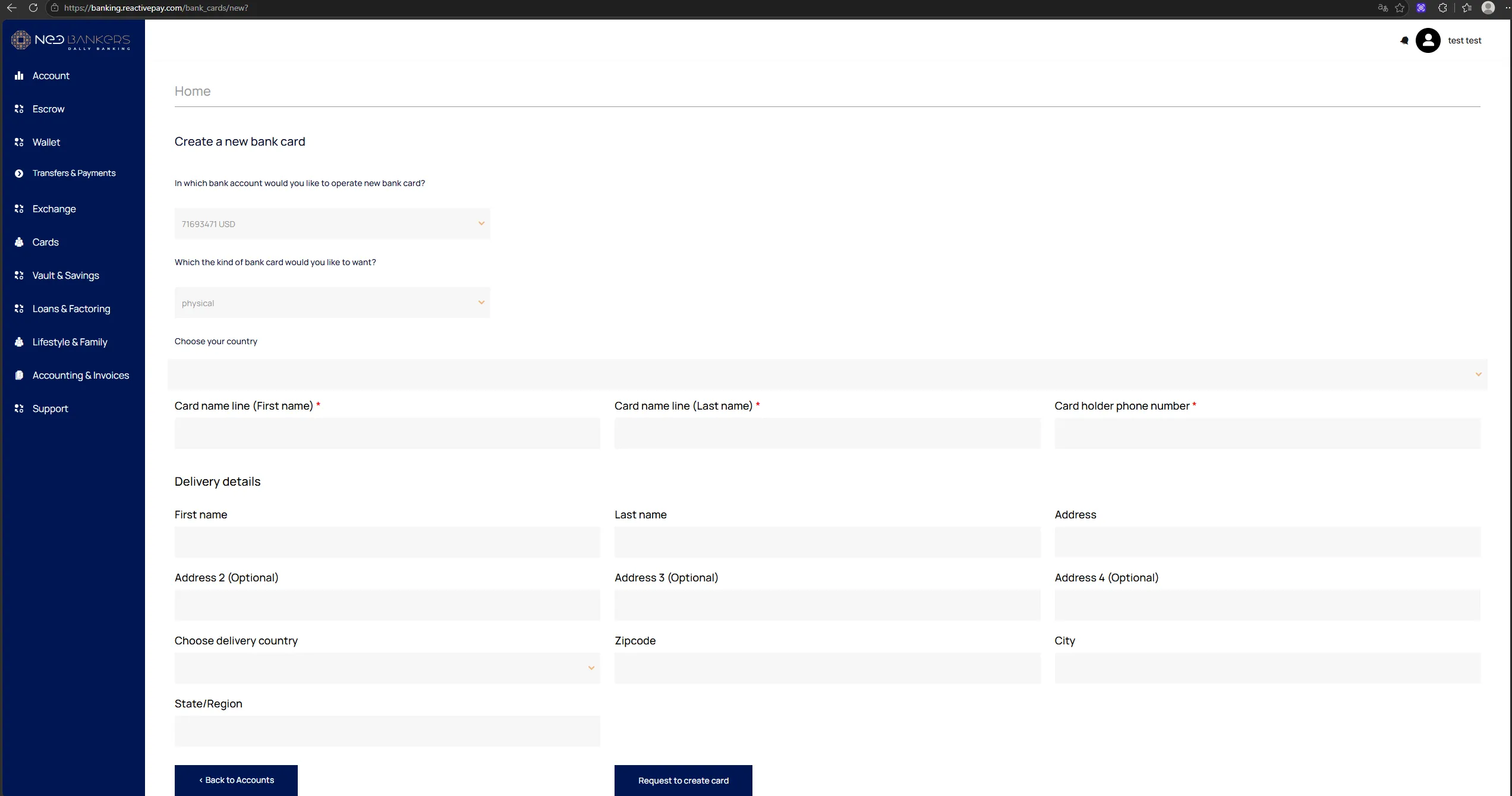Click the browser address bar URL
Image resolution: width=1512 pixels, height=796 pixels.
156,8
